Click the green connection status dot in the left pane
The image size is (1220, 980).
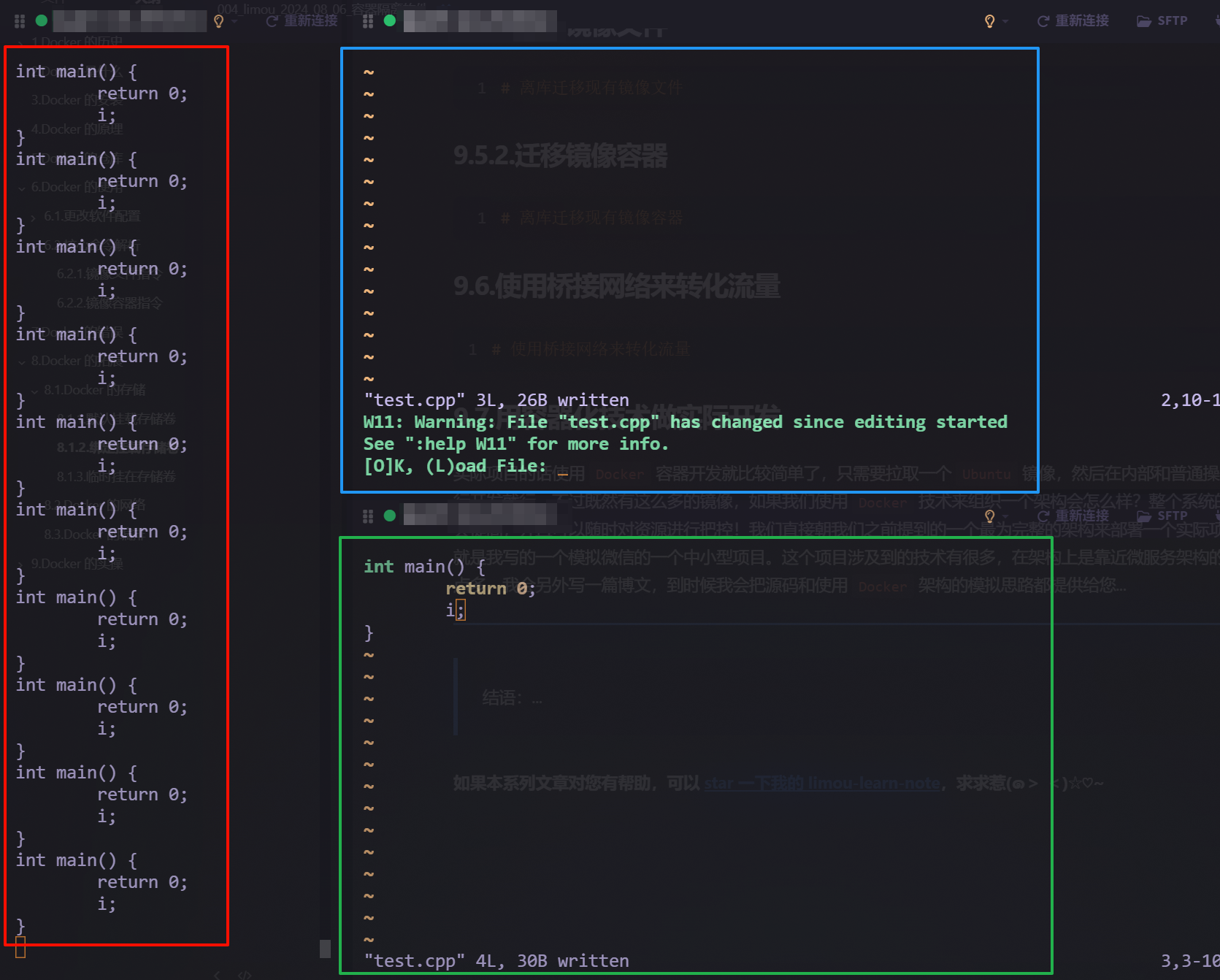(42, 21)
